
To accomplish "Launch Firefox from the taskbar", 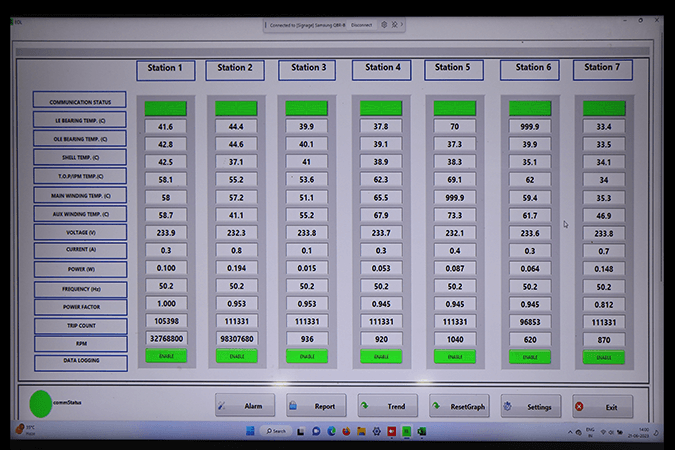I will point(346,431).
